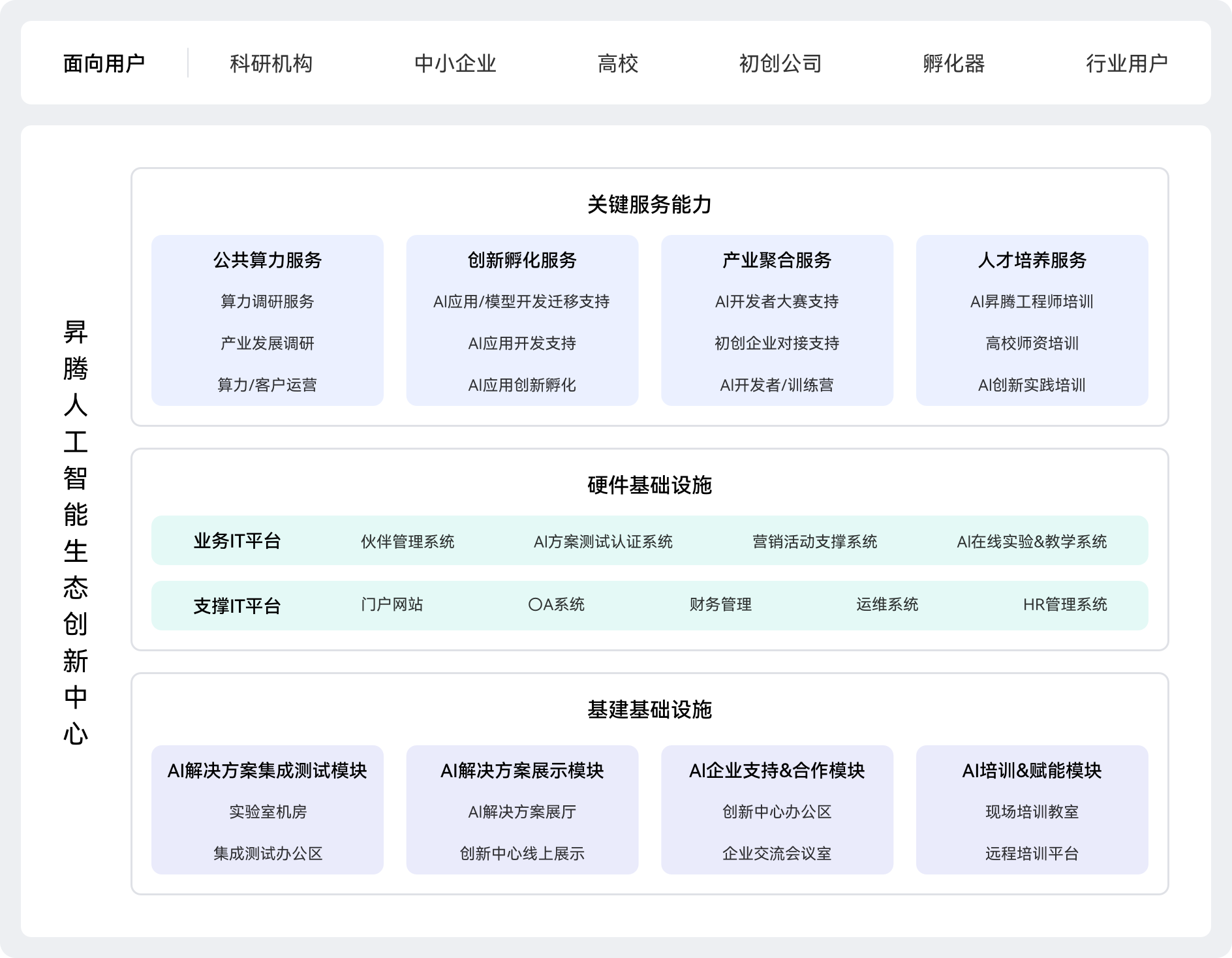This screenshot has width=1232, height=958.
Task: Select 企业交流会议室 entry
Action: click(777, 854)
